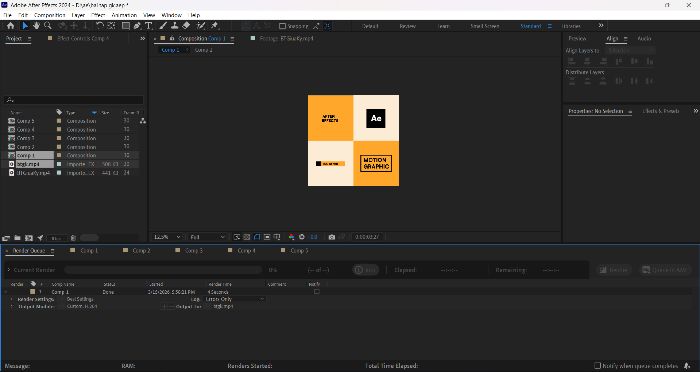The height and width of the screenshot is (372, 700).
Task: Open grid and guide options icon
Action: 277,237
